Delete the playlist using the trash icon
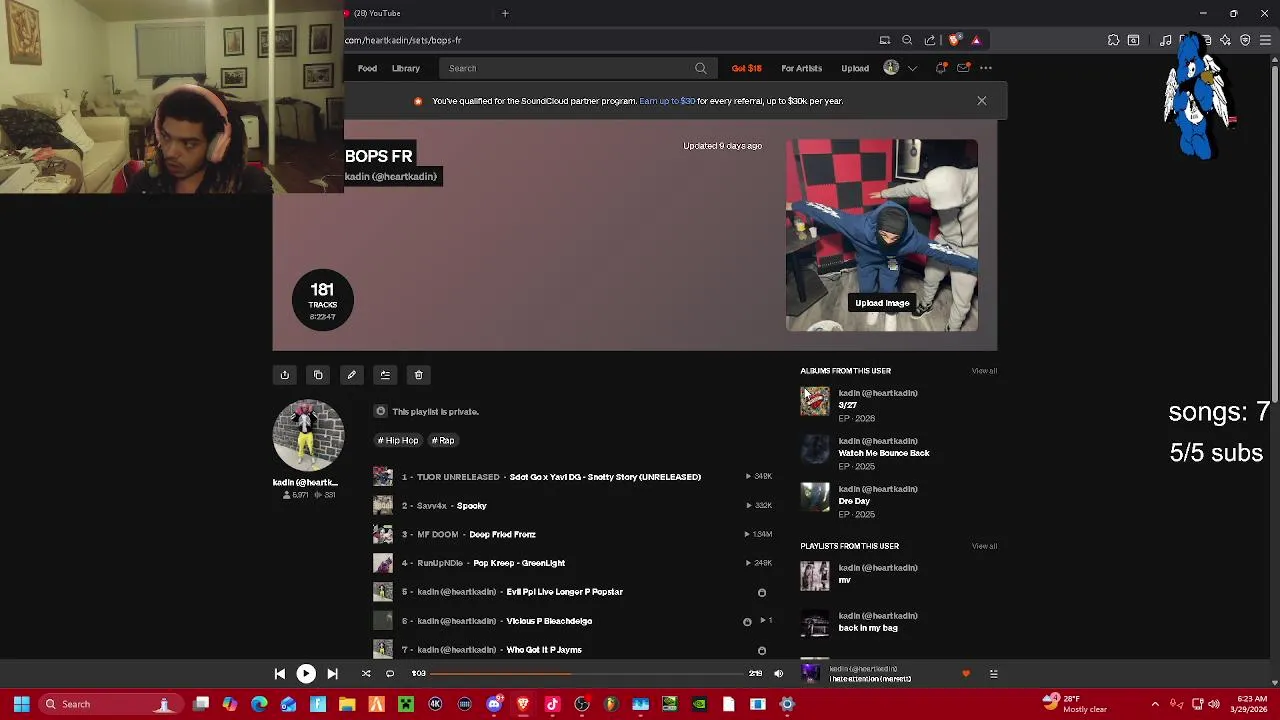Viewport: 1280px width, 720px height. pyautogui.click(x=418, y=375)
